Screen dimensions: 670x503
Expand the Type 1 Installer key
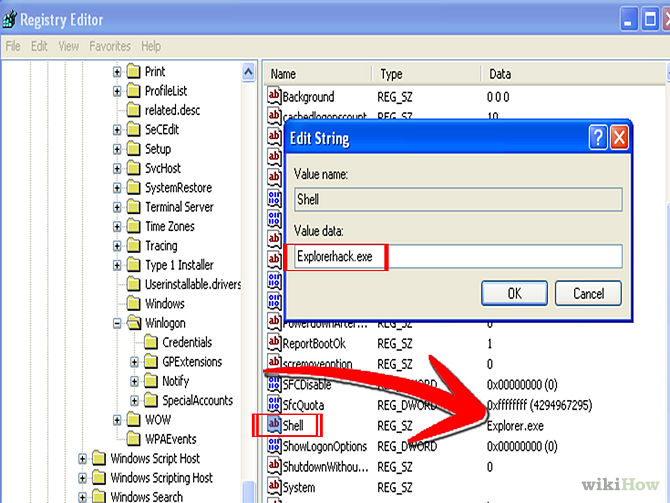click(117, 265)
